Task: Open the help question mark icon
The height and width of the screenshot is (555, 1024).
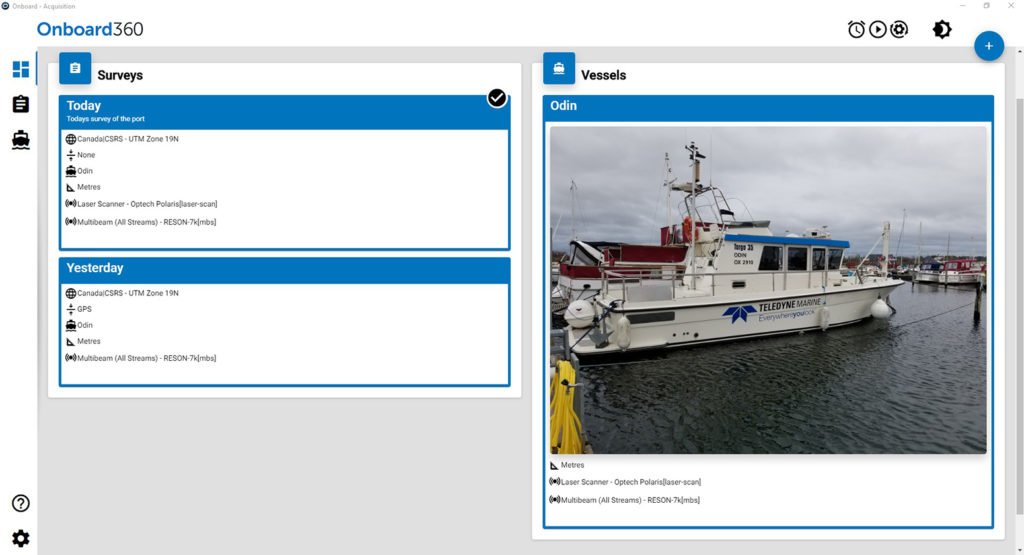Action: pos(21,503)
